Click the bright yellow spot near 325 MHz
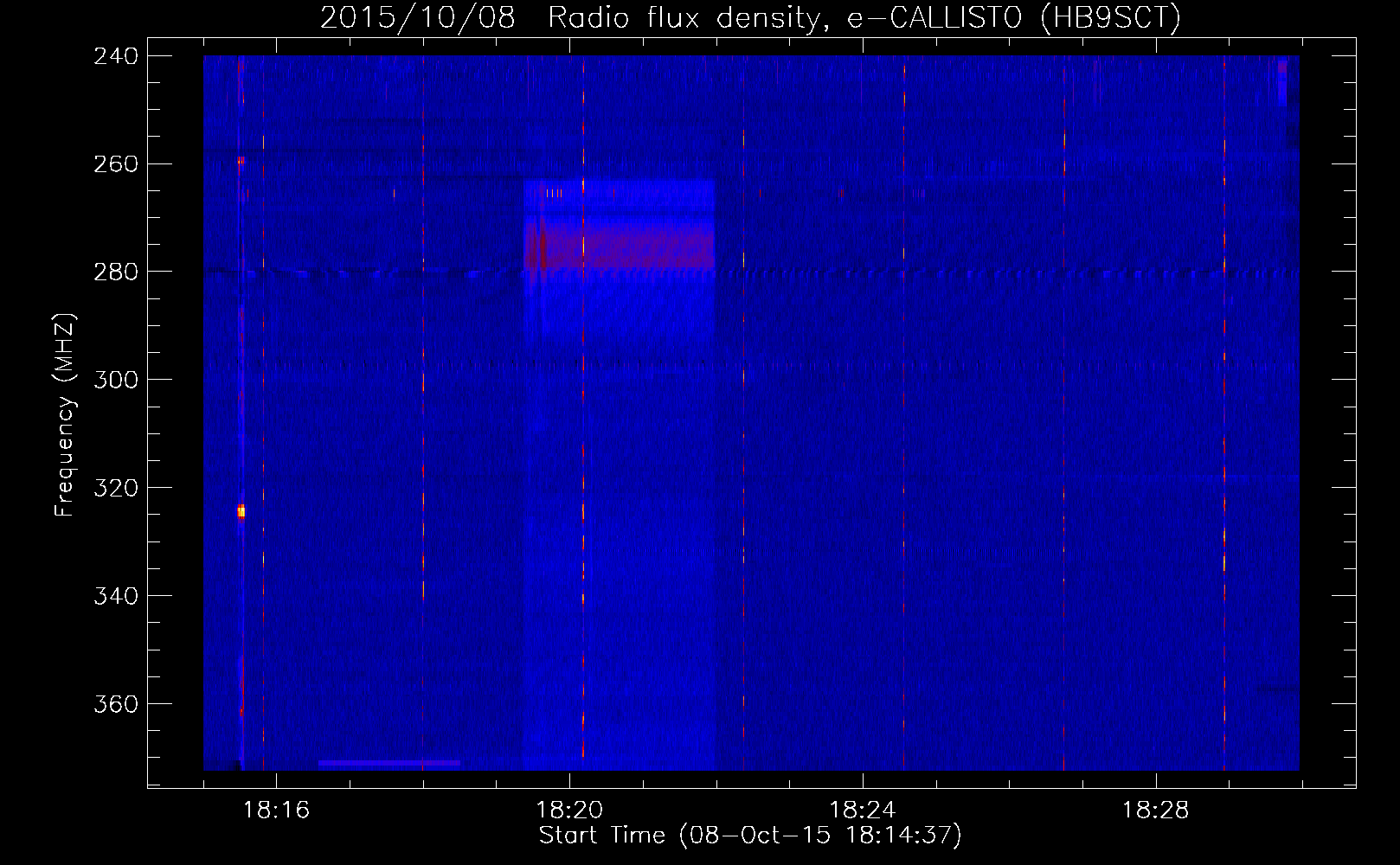1400x865 pixels. [241, 512]
